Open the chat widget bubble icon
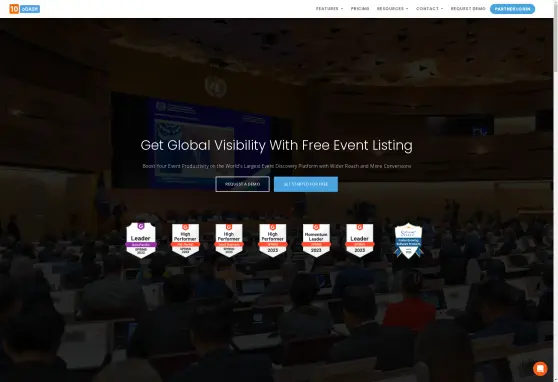This screenshot has height=382, width=558. [540, 368]
